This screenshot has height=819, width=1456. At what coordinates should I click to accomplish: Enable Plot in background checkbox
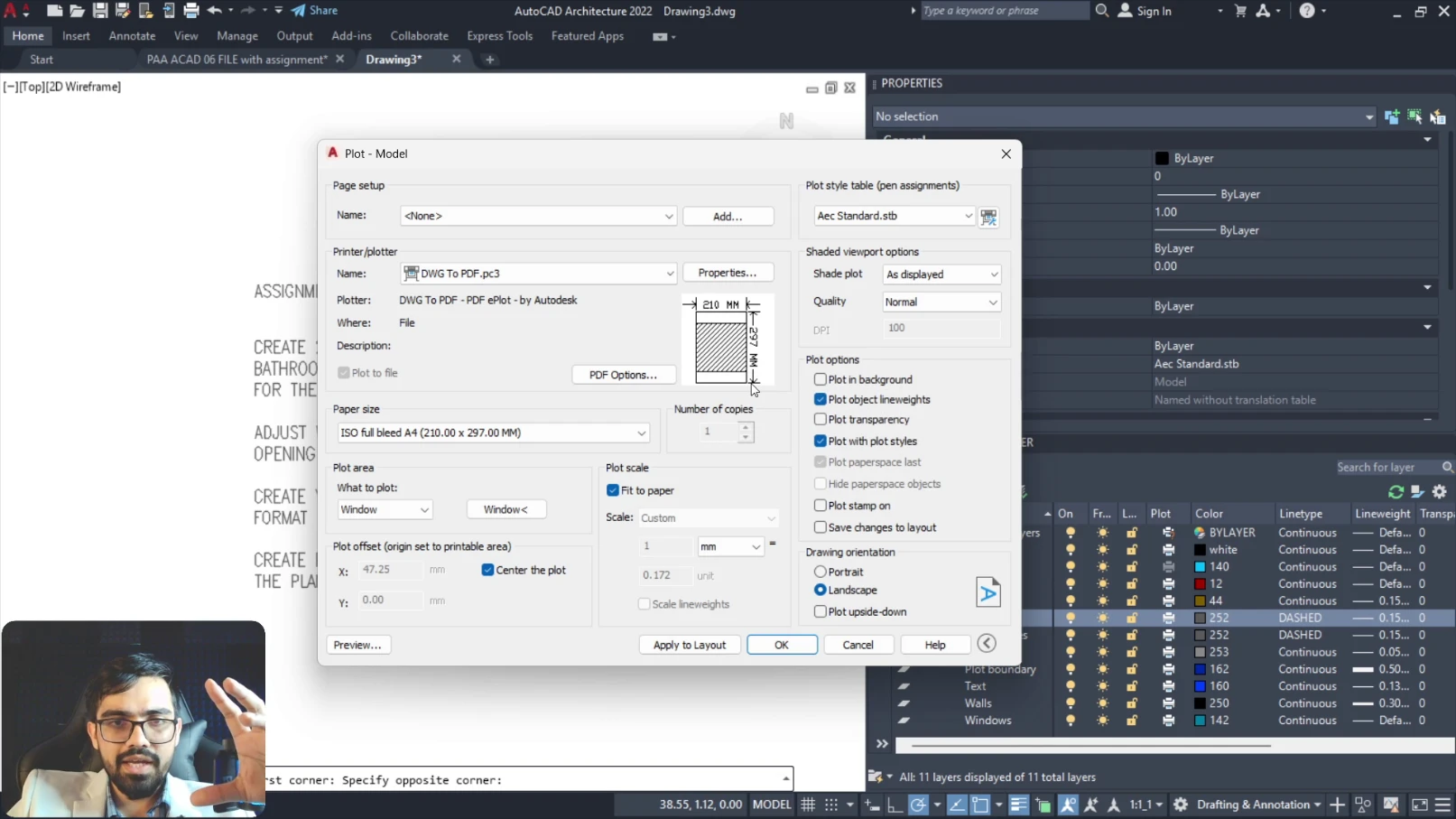pos(821,380)
